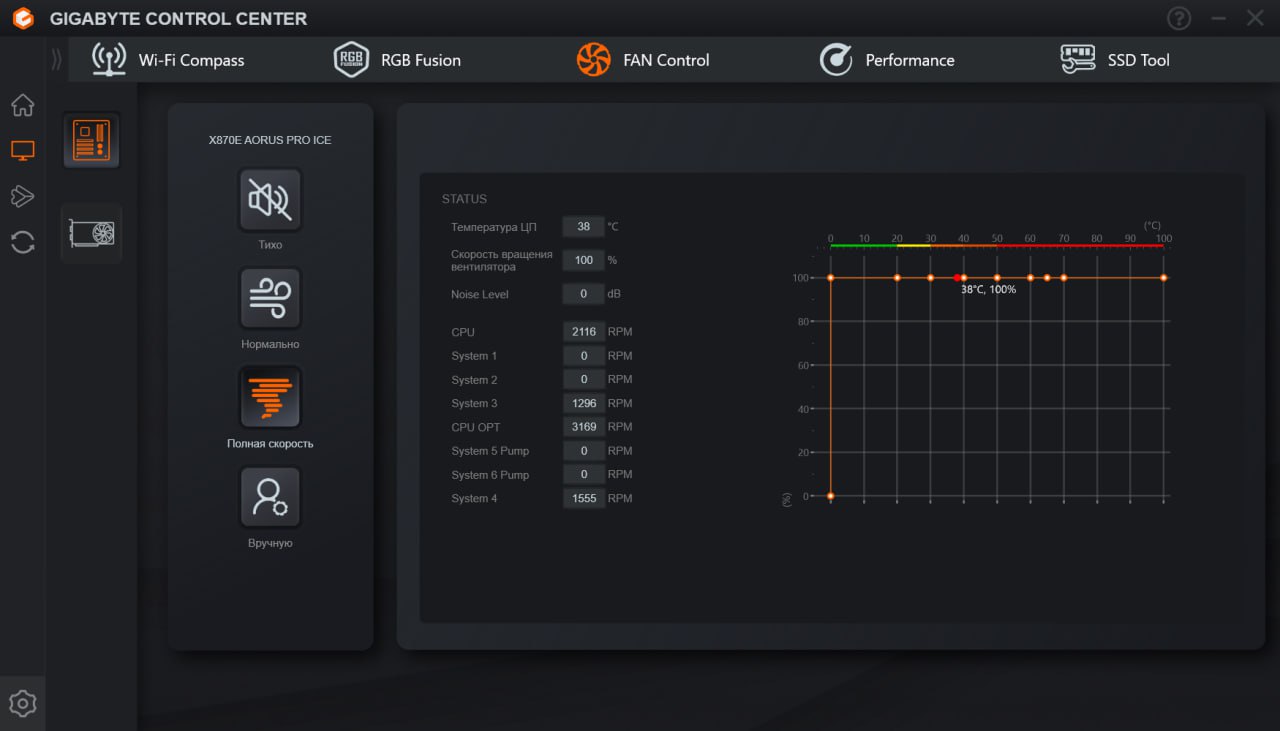Click the CPU RPM value 2116

click(x=584, y=332)
